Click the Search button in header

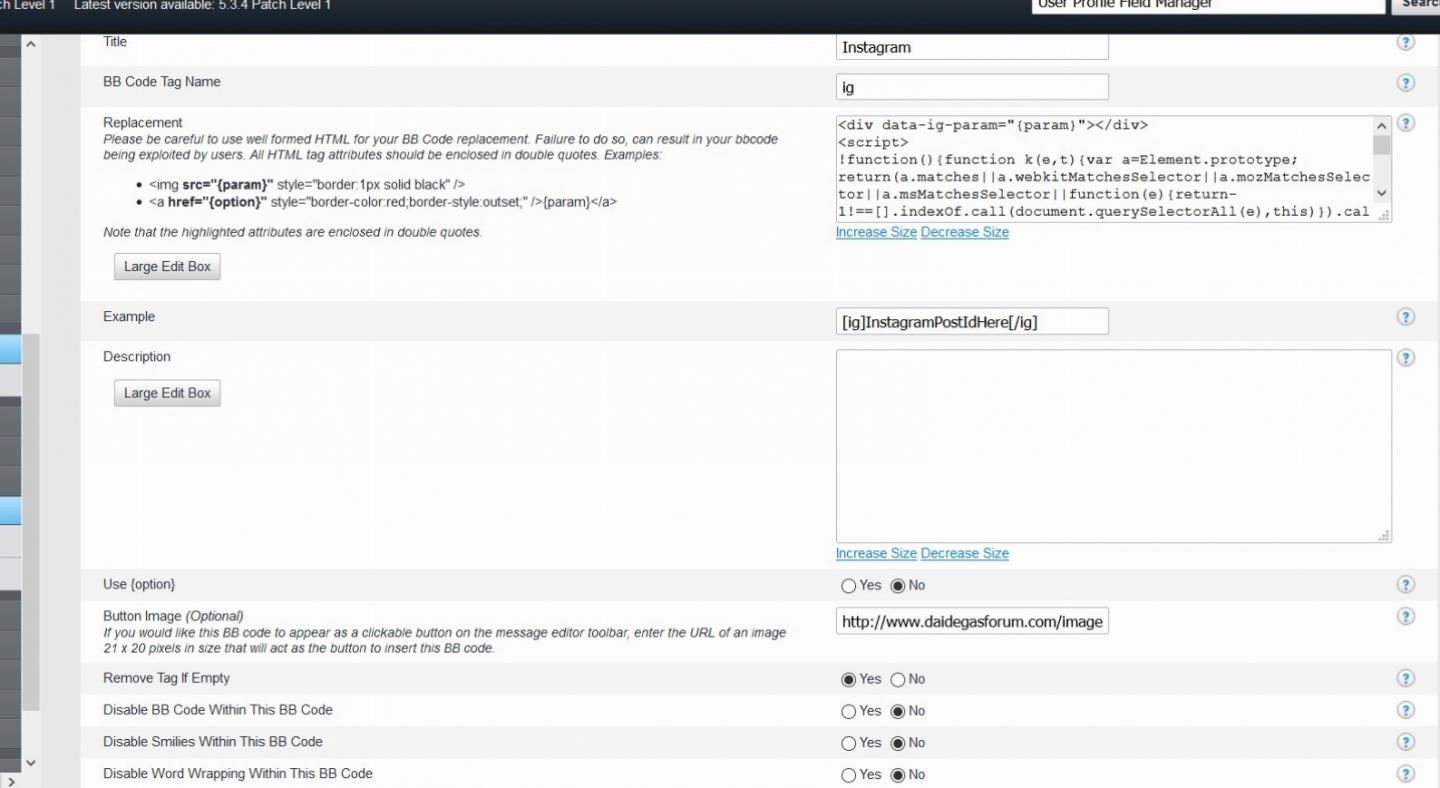coord(1416,5)
